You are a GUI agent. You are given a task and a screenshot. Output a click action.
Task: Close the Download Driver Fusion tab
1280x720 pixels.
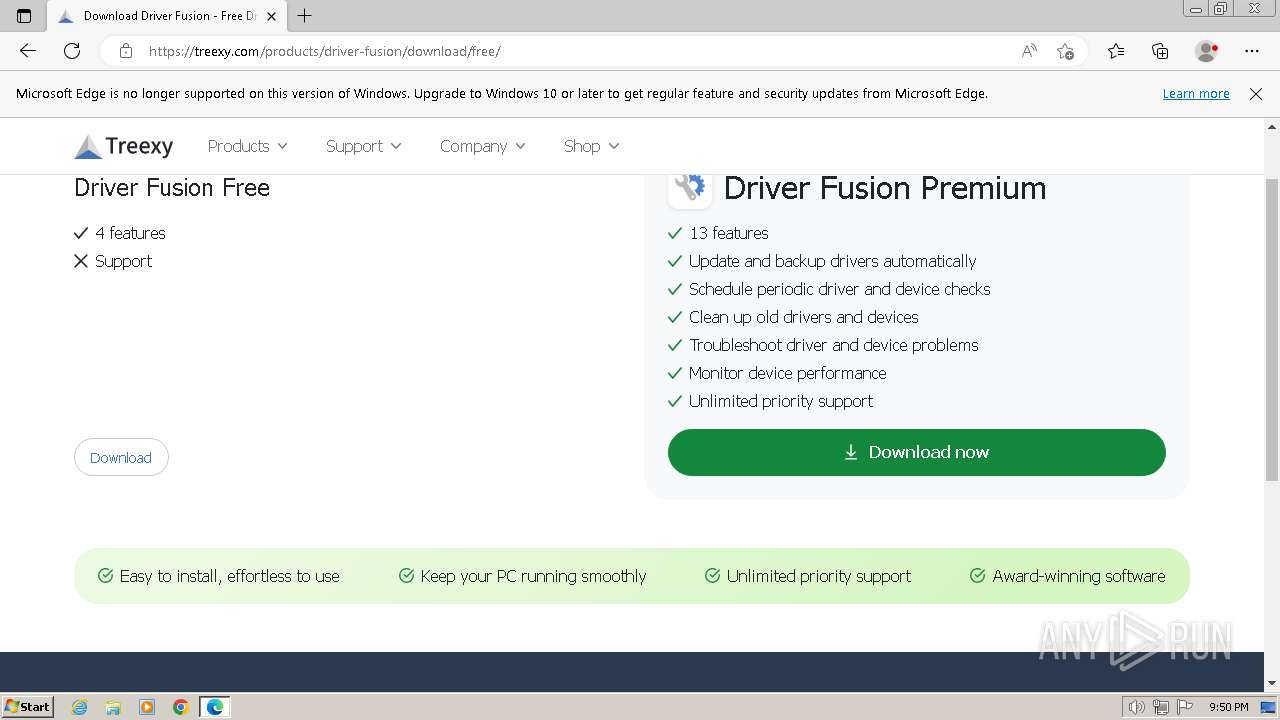(x=271, y=16)
